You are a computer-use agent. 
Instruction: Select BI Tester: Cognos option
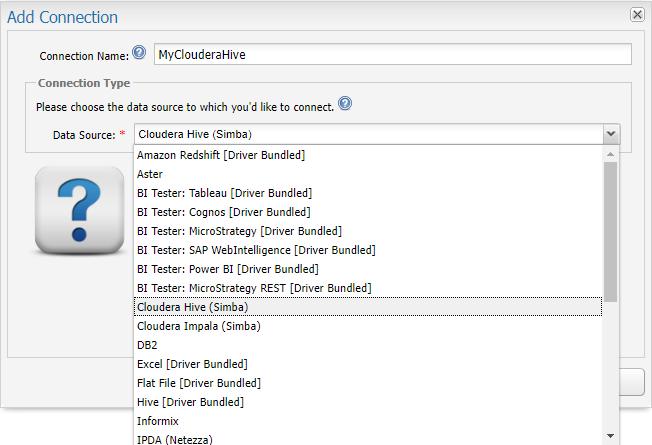(x=368, y=212)
